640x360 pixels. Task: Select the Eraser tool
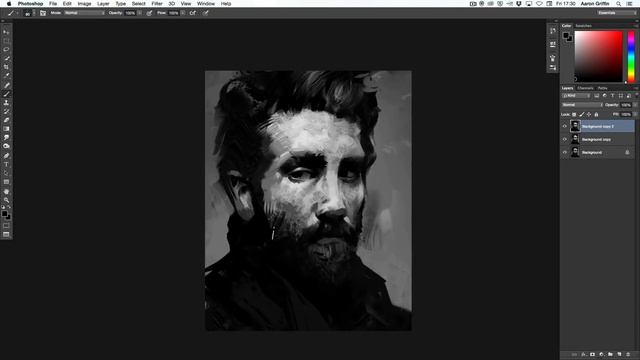(6, 120)
